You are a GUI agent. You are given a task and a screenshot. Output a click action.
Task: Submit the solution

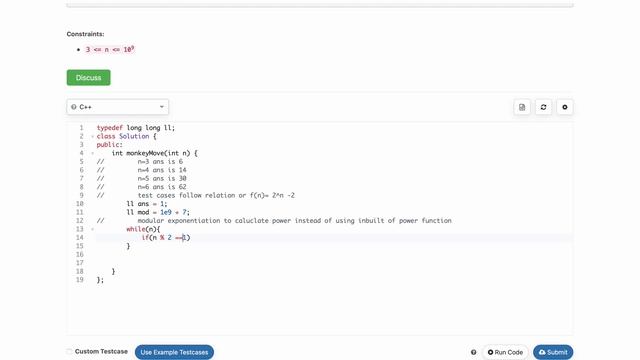553,352
